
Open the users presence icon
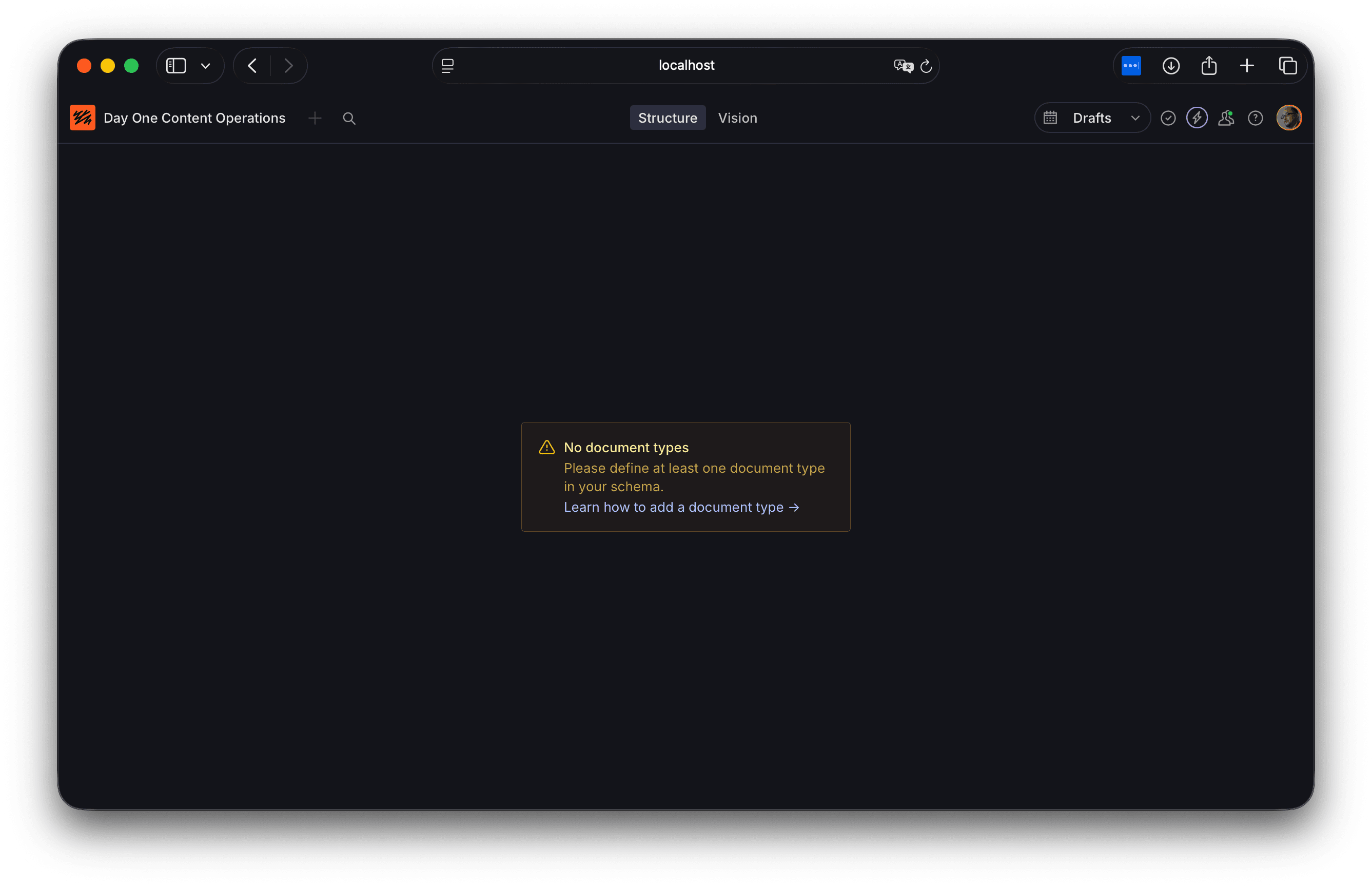(1226, 118)
